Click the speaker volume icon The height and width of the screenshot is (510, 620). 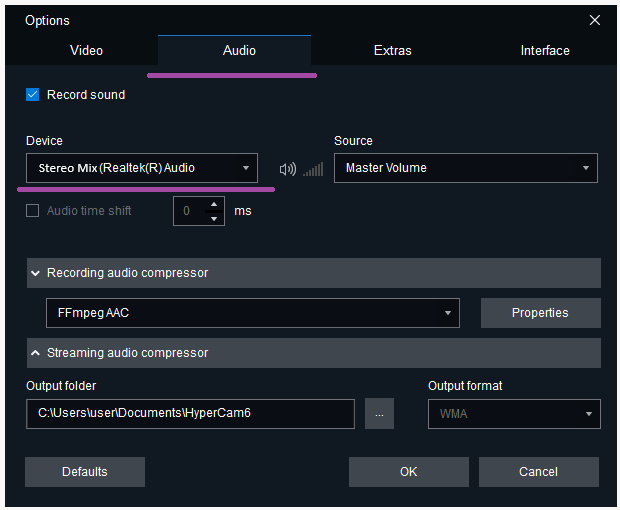coord(287,169)
